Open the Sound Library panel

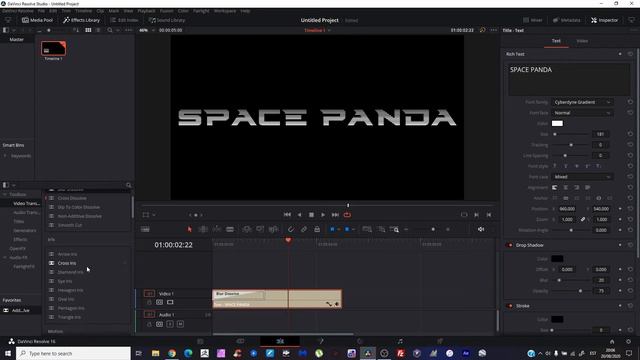coord(167,20)
